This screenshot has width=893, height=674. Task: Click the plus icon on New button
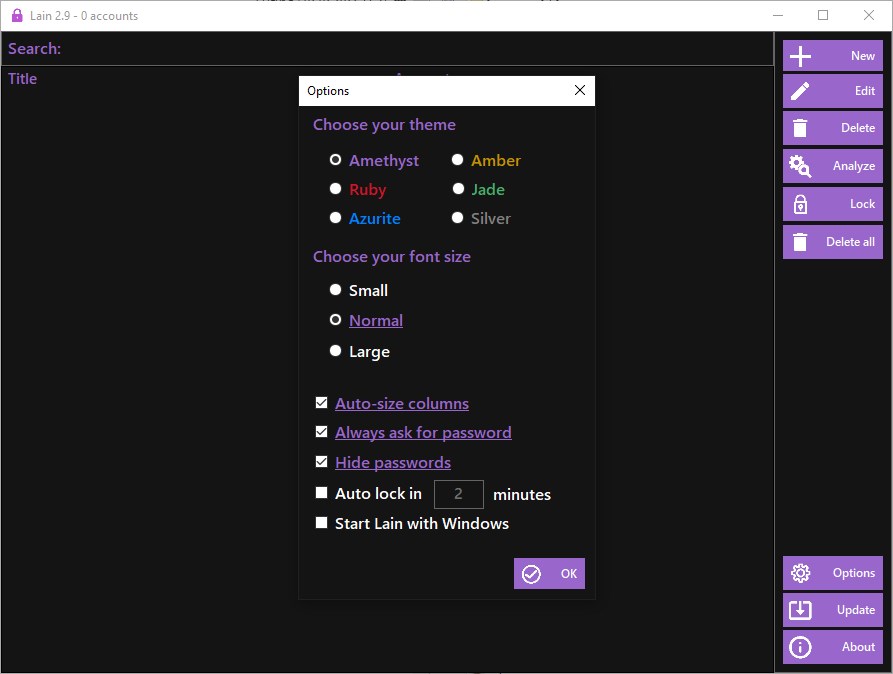(x=800, y=56)
